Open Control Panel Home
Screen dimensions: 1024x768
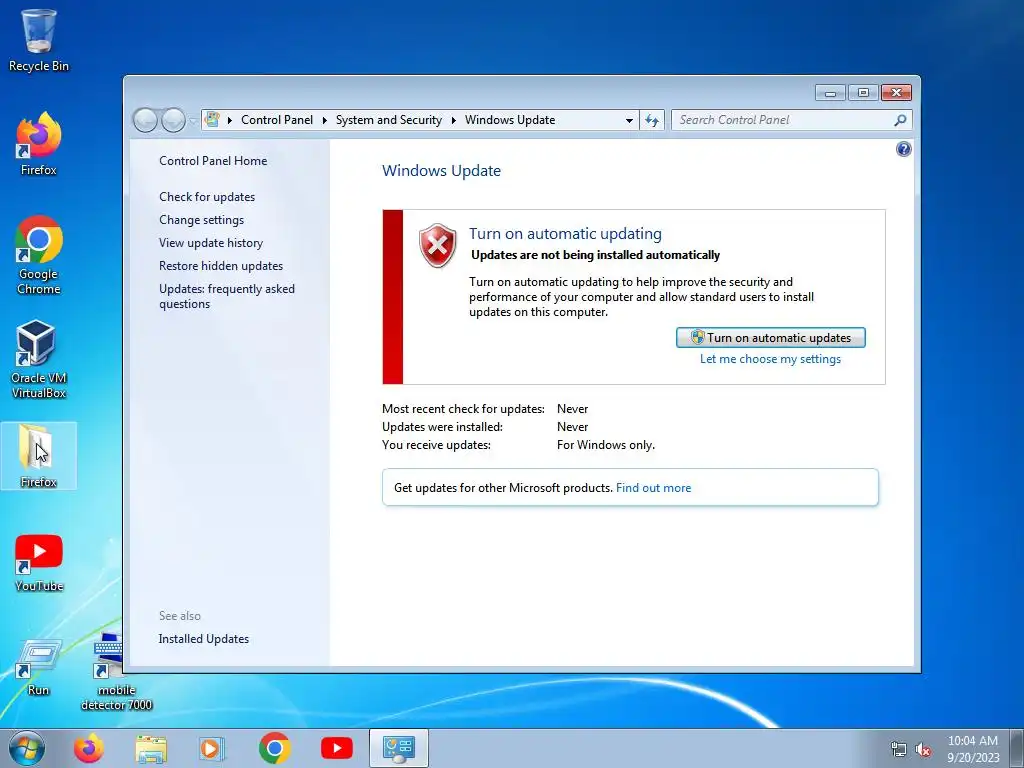(213, 161)
